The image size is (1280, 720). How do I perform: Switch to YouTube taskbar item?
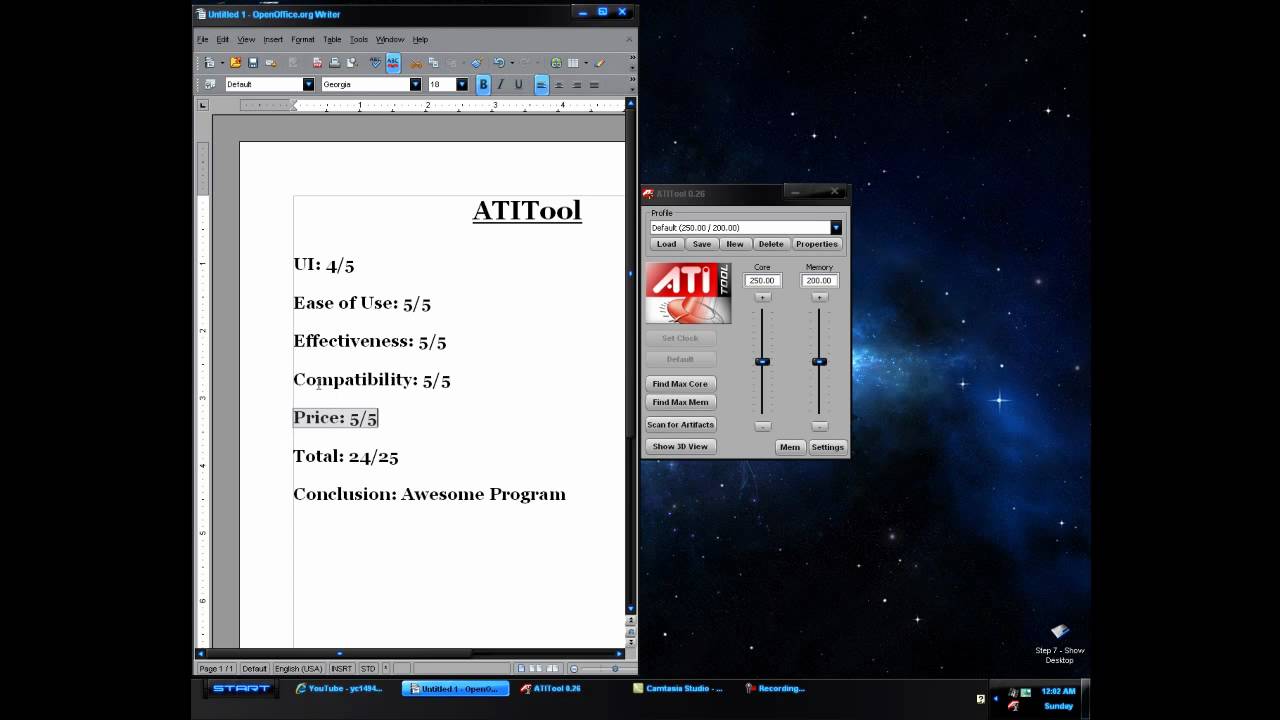coord(340,688)
